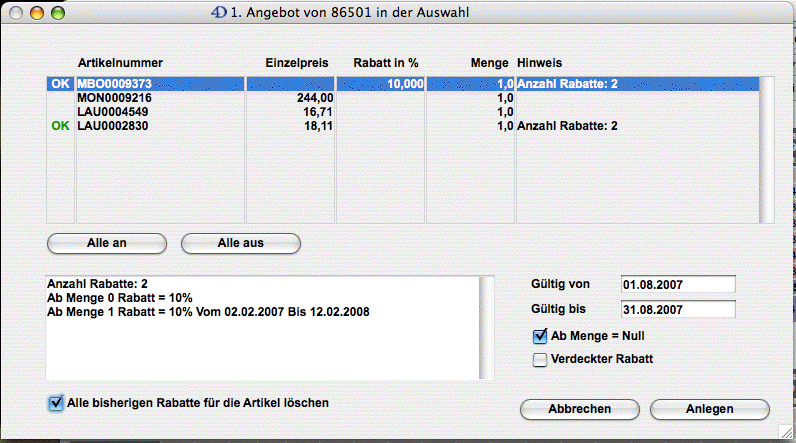Image resolution: width=796 pixels, height=443 pixels.
Task: Toggle OK marker for row MBO0009373
Action: [60, 85]
